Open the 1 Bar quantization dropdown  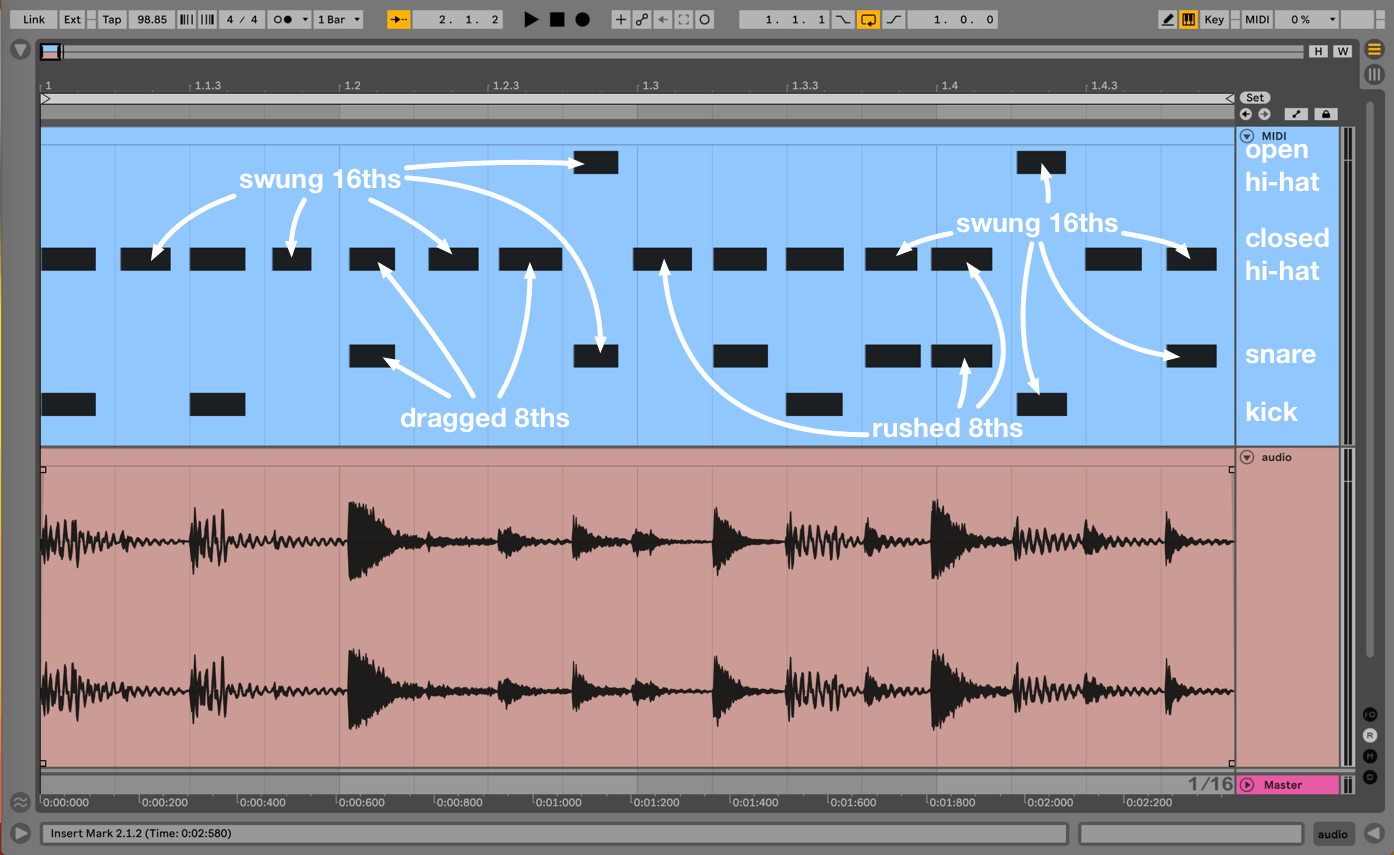[x=338, y=19]
